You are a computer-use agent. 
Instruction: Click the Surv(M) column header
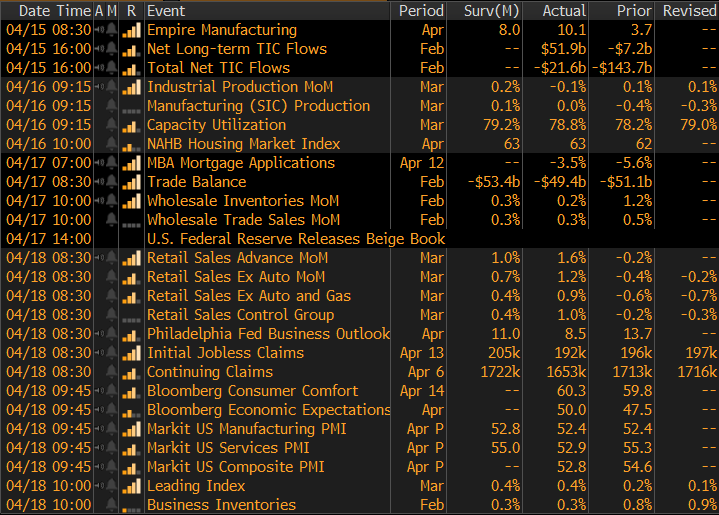[x=491, y=10]
